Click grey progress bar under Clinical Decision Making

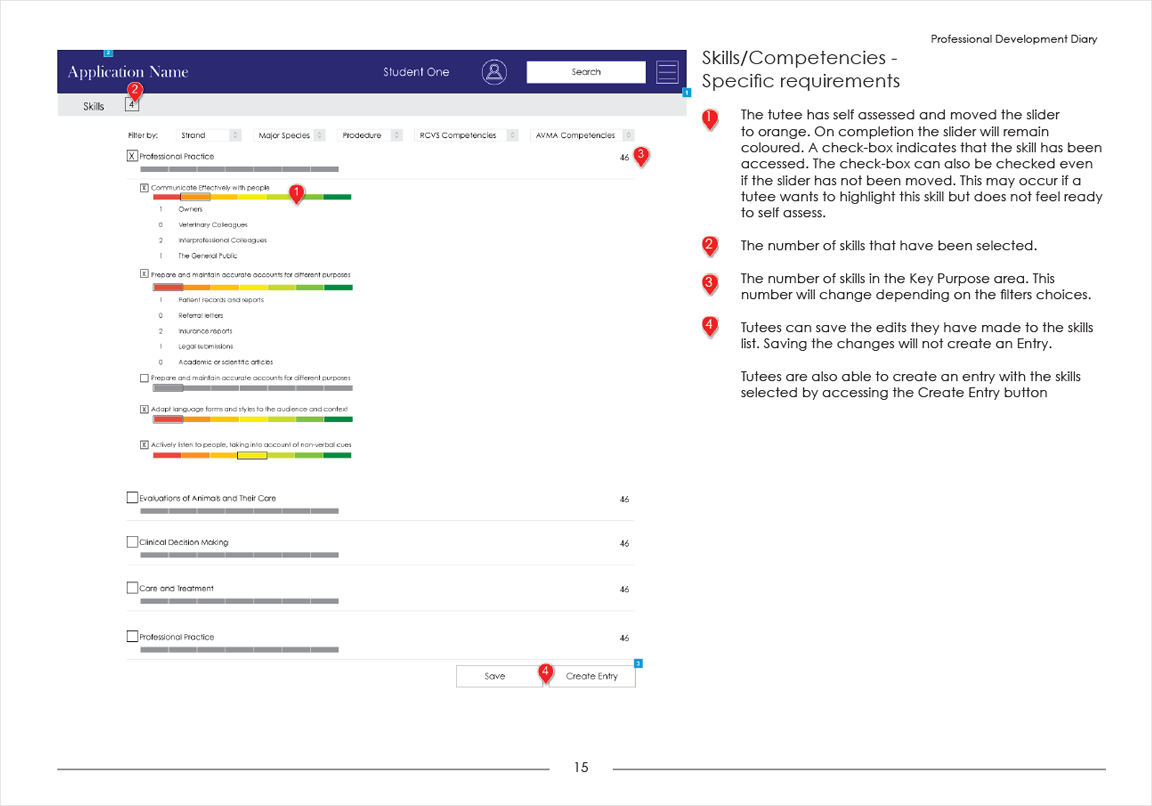pyautogui.click(x=240, y=555)
